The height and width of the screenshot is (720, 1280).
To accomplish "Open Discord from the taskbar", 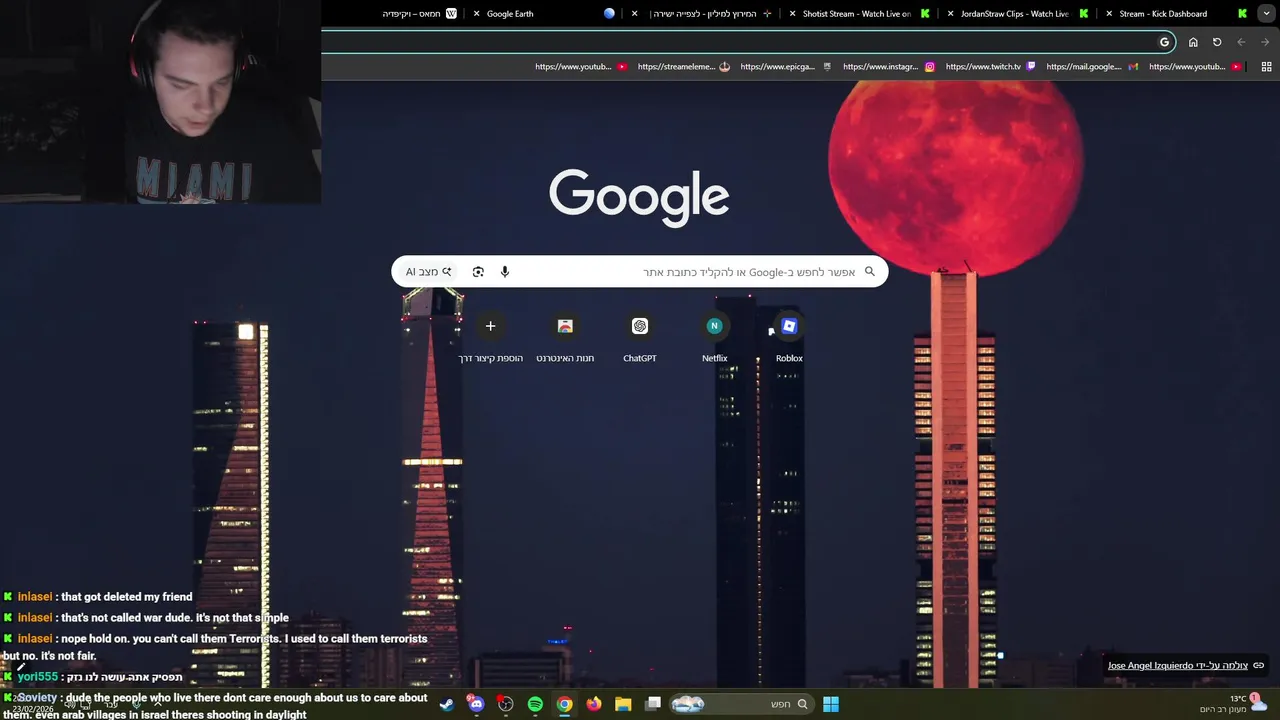I will [476, 704].
